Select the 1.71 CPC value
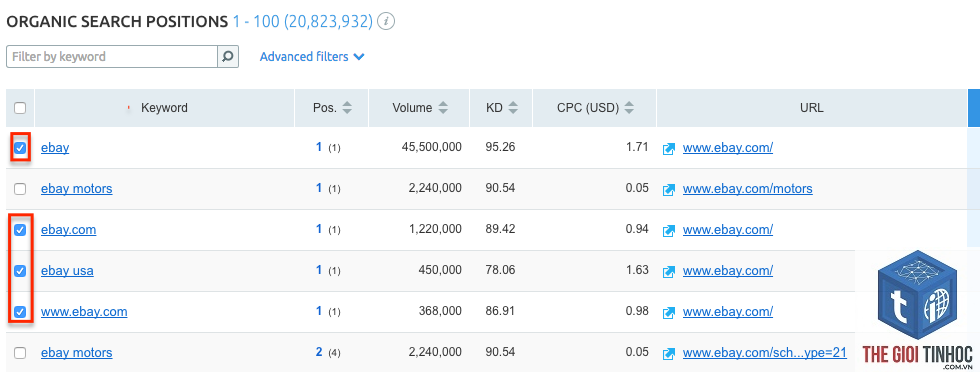This screenshot has width=980, height=372. 638,148
